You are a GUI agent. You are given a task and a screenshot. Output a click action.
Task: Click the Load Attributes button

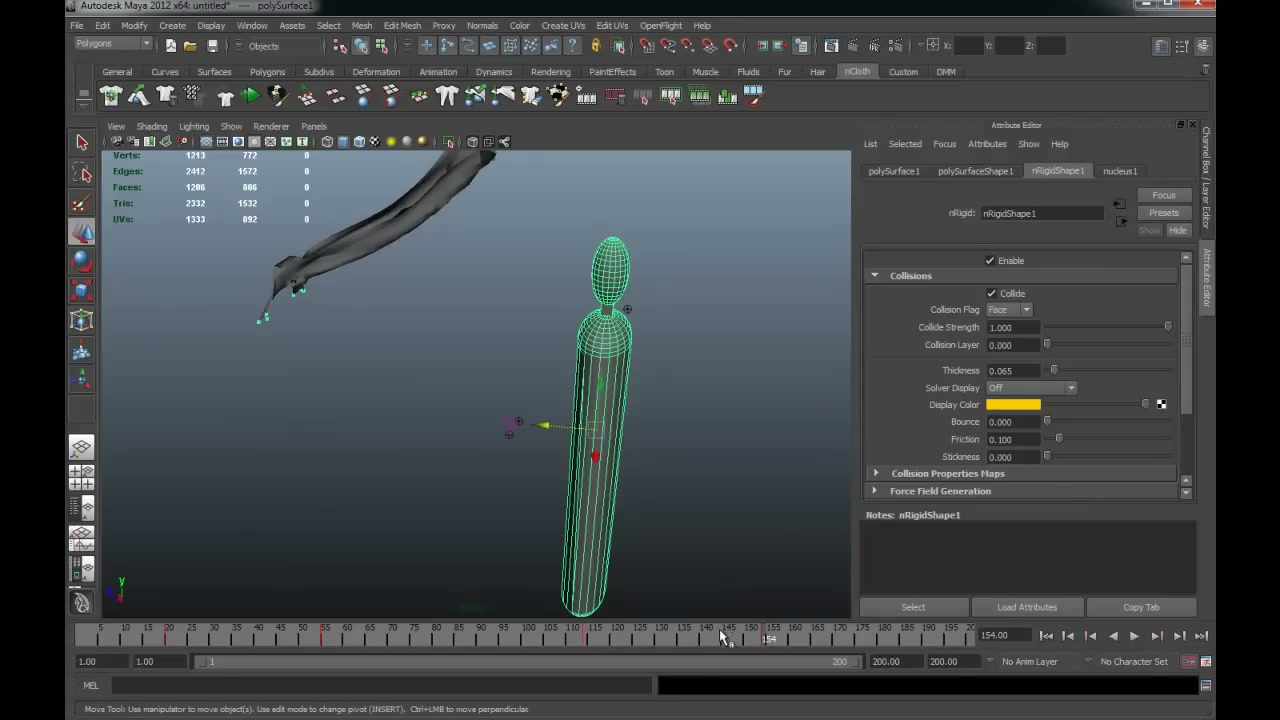(1026, 607)
